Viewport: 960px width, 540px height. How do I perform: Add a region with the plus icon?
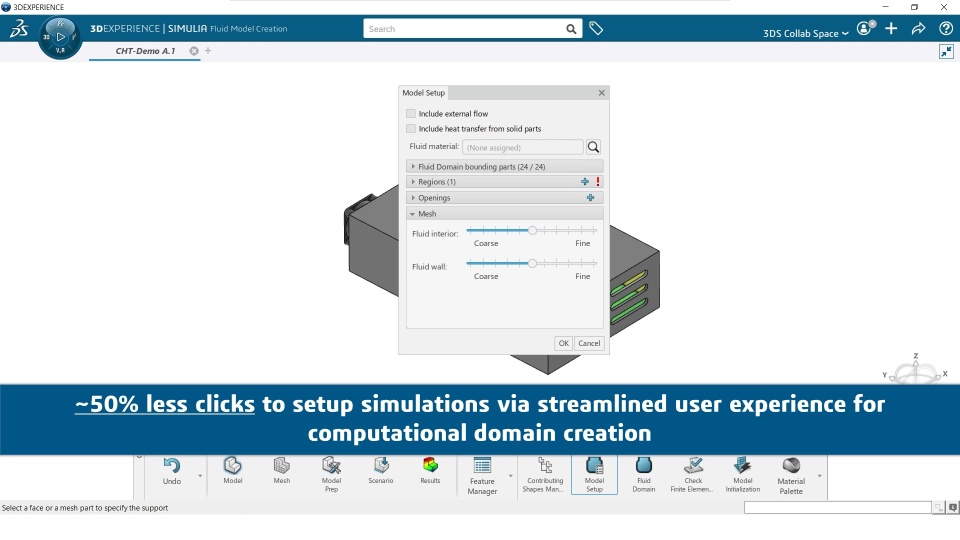[x=585, y=182]
